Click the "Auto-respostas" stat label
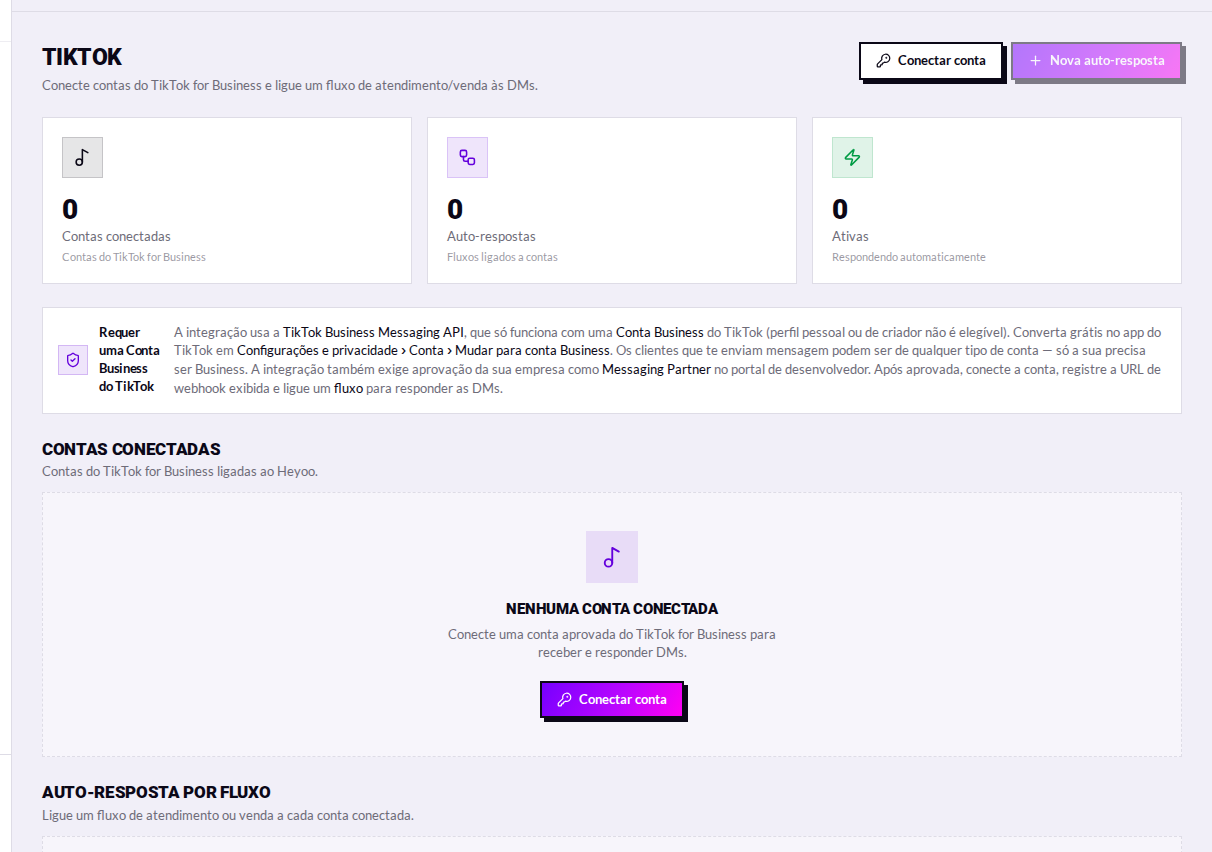The height and width of the screenshot is (852, 1212). (491, 237)
